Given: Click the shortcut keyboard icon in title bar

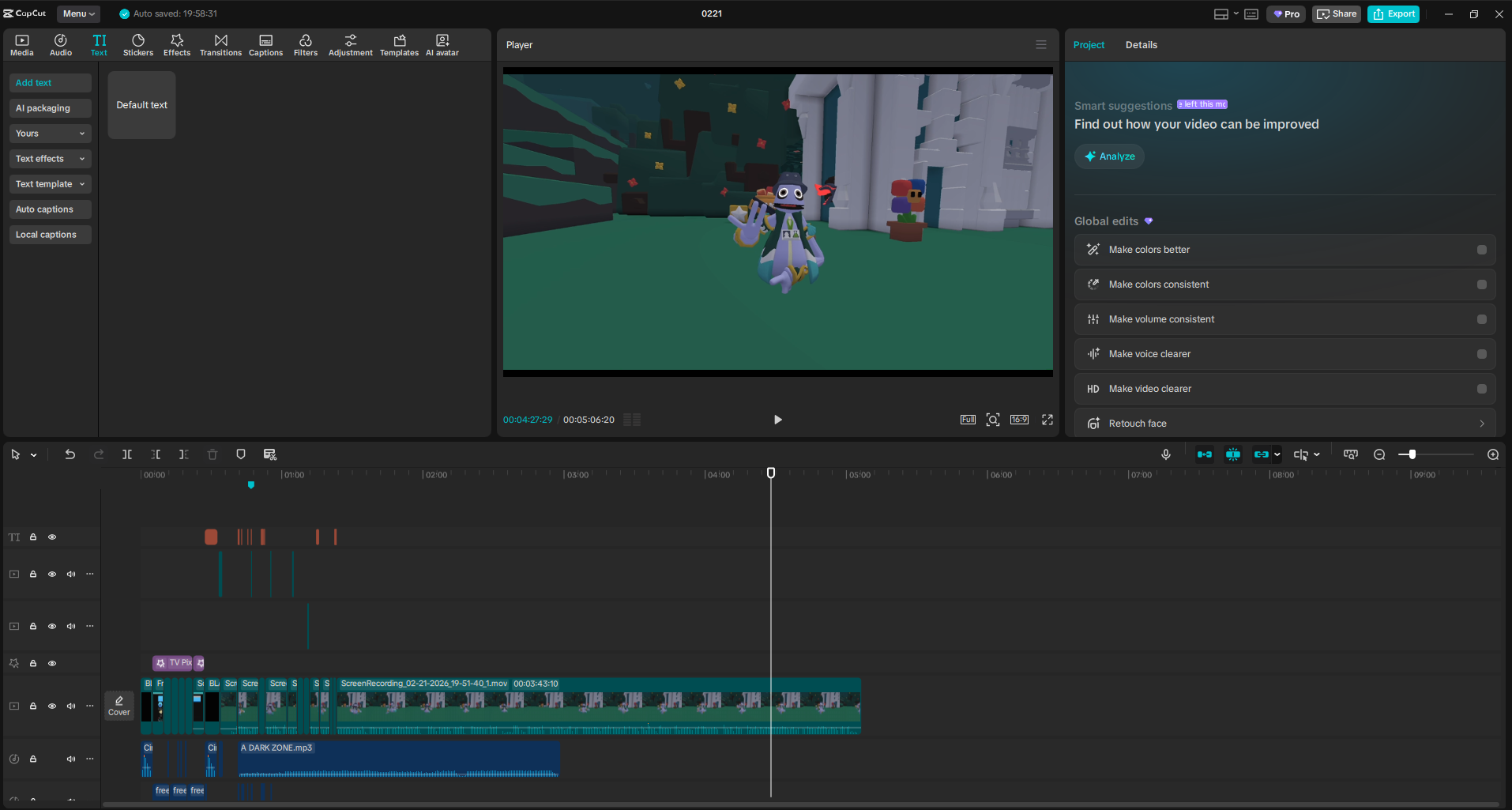Looking at the screenshot, I should (1251, 14).
